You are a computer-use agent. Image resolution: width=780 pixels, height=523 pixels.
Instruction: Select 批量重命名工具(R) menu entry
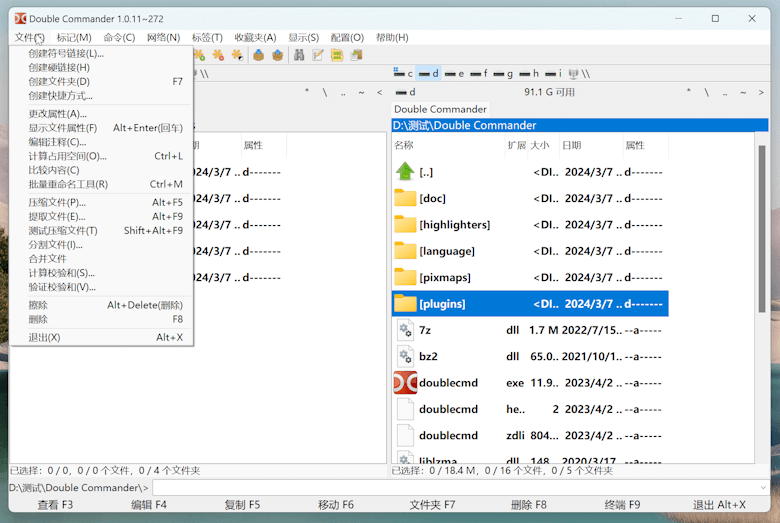point(101,184)
